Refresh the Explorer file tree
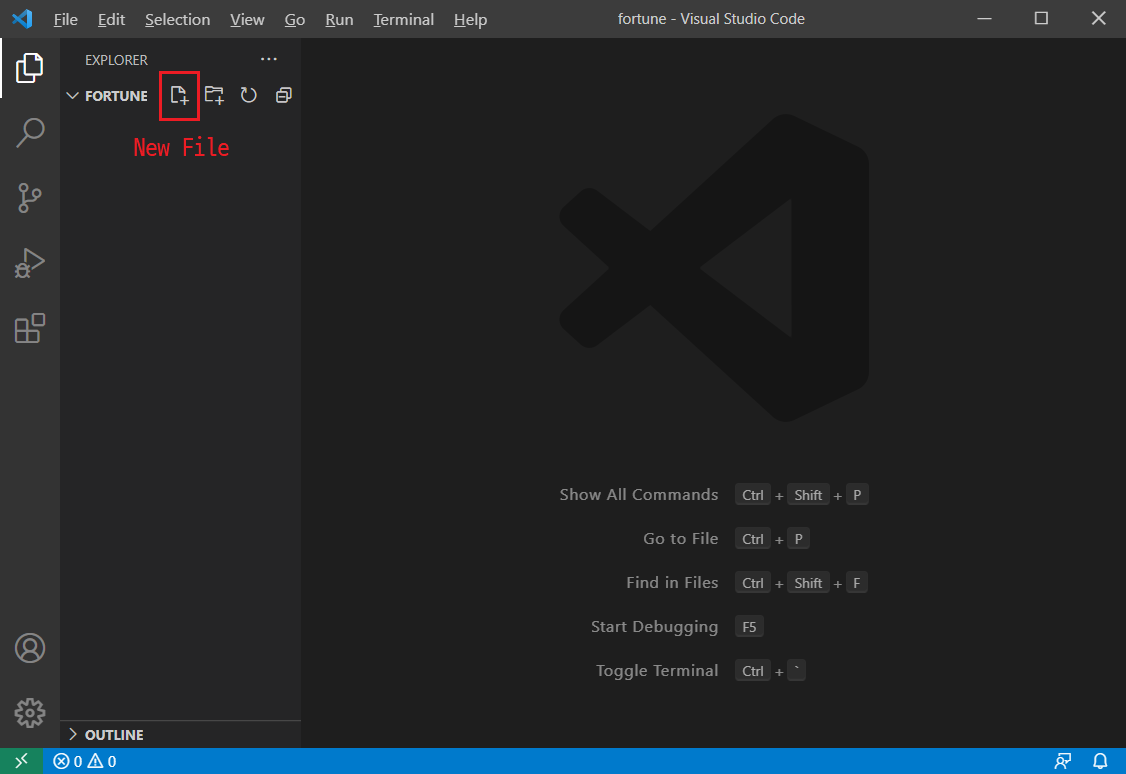This screenshot has width=1126, height=774. coord(248,95)
